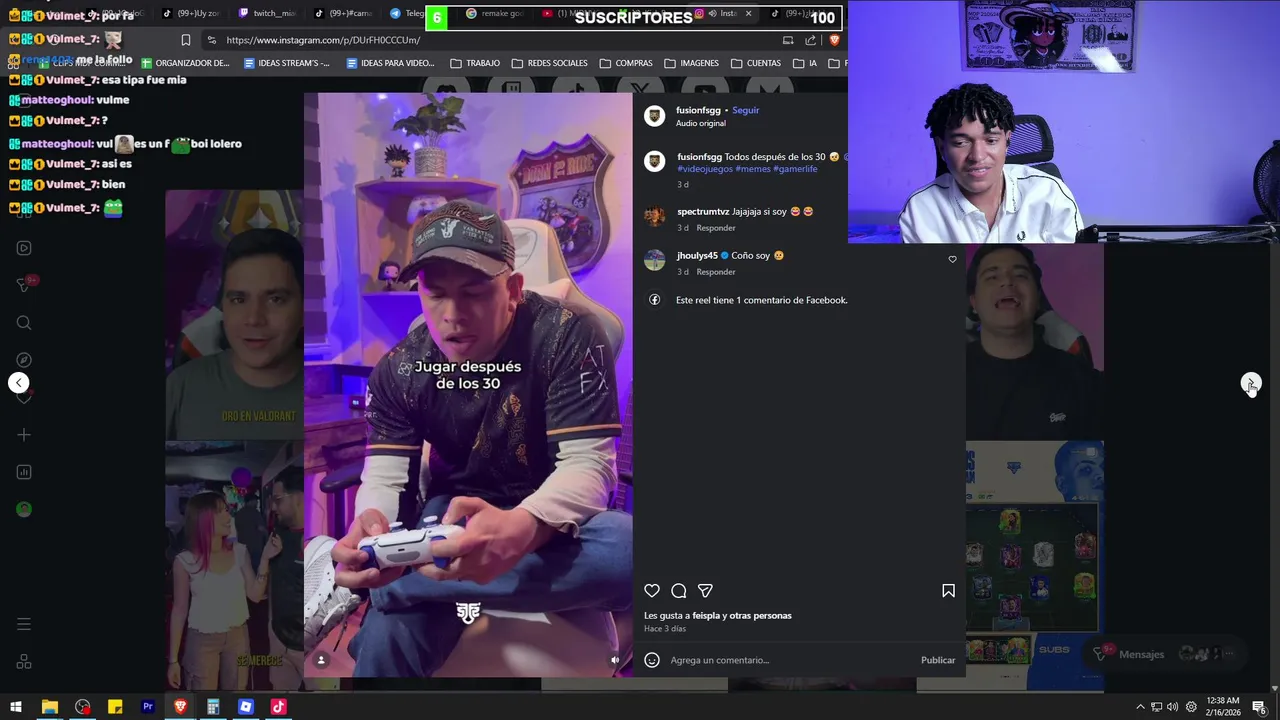The width and height of the screenshot is (1280, 720).
Task: Focus the Agrega un comentario field
Action: click(790, 660)
